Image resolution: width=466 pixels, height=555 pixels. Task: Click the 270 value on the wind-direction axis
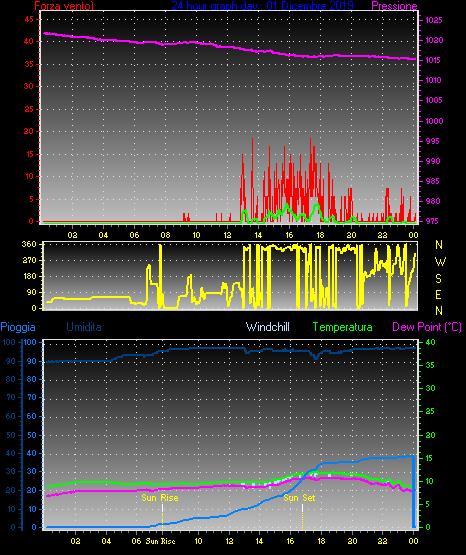click(29, 260)
